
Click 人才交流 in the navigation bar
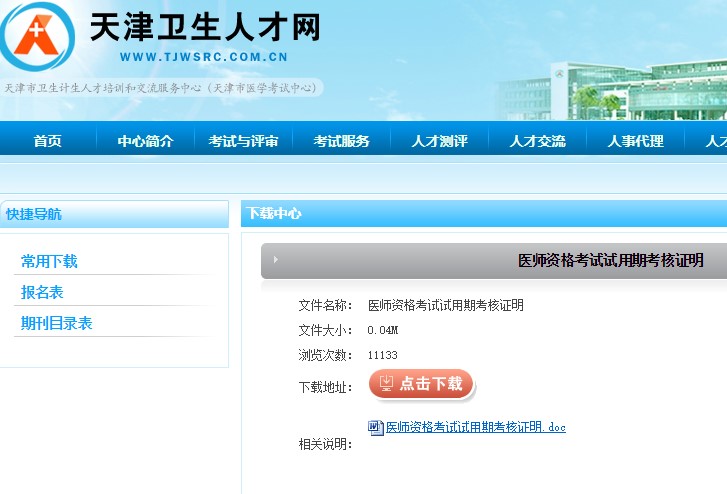click(537, 141)
